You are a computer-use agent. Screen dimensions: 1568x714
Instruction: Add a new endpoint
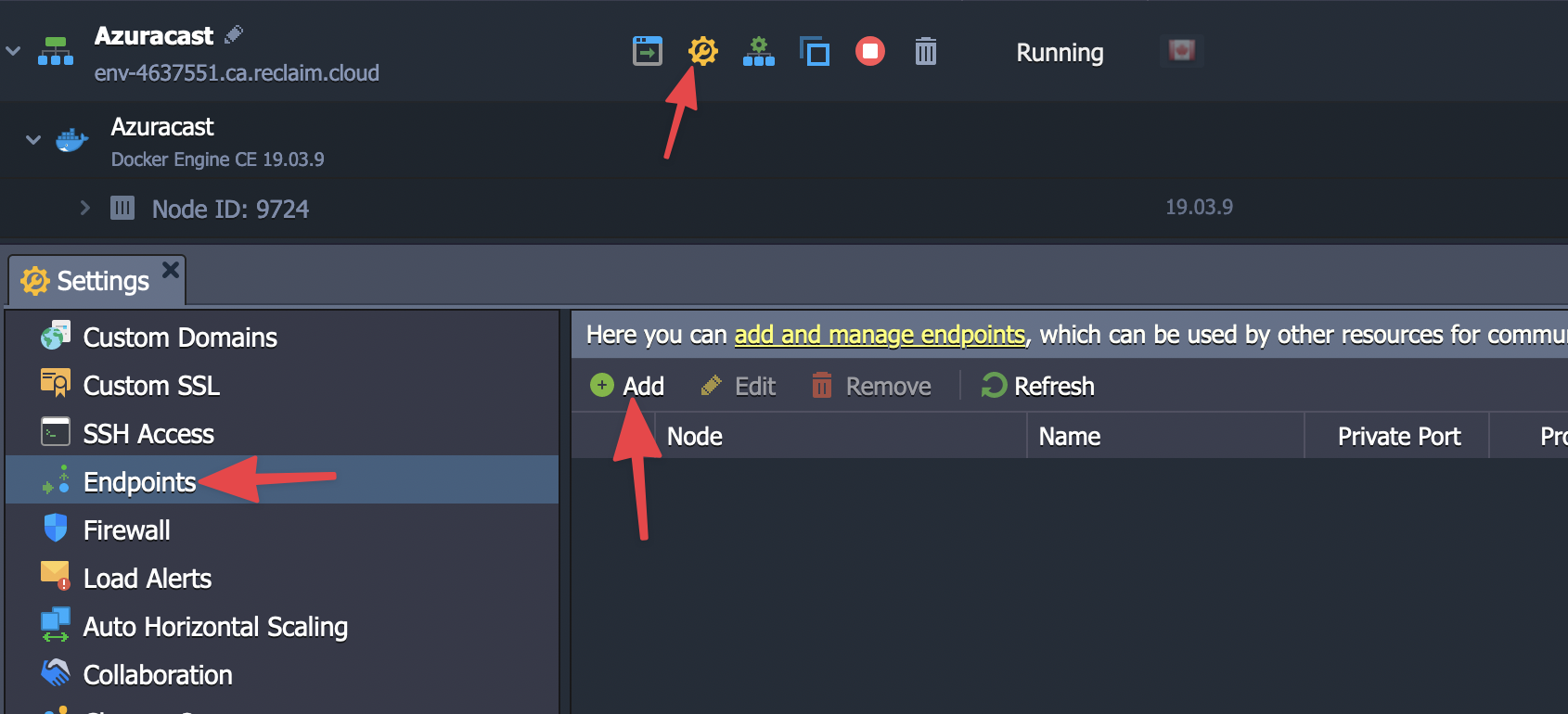coord(627,386)
